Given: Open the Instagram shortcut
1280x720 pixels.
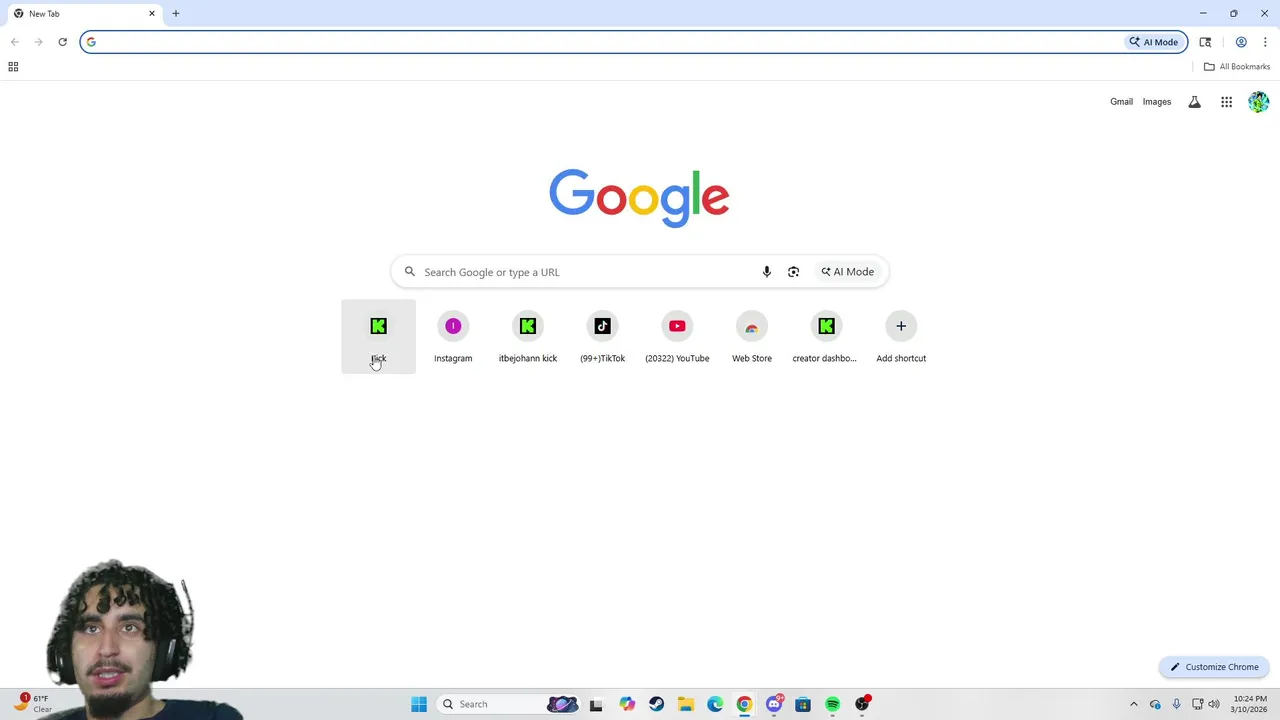Looking at the screenshot, I should click(x=453, y=336).
